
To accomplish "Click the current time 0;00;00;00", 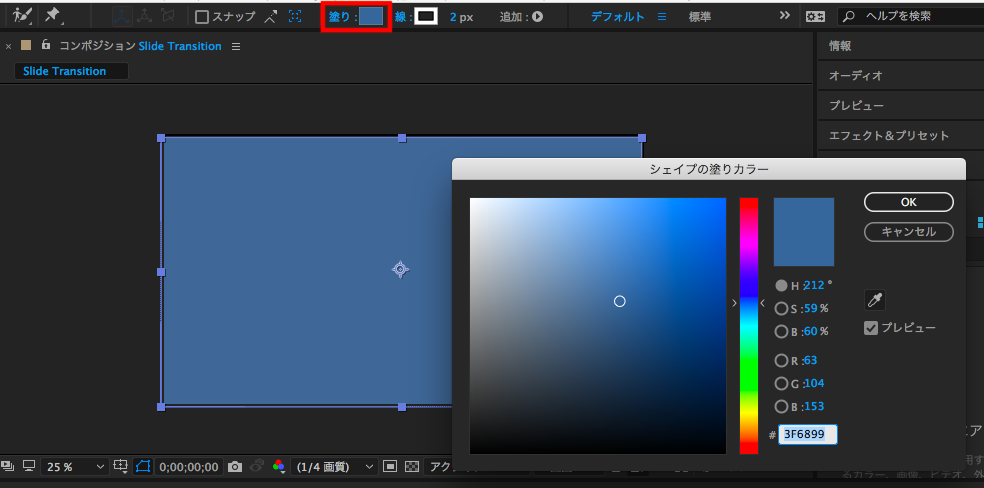I will tap(189, 467).
